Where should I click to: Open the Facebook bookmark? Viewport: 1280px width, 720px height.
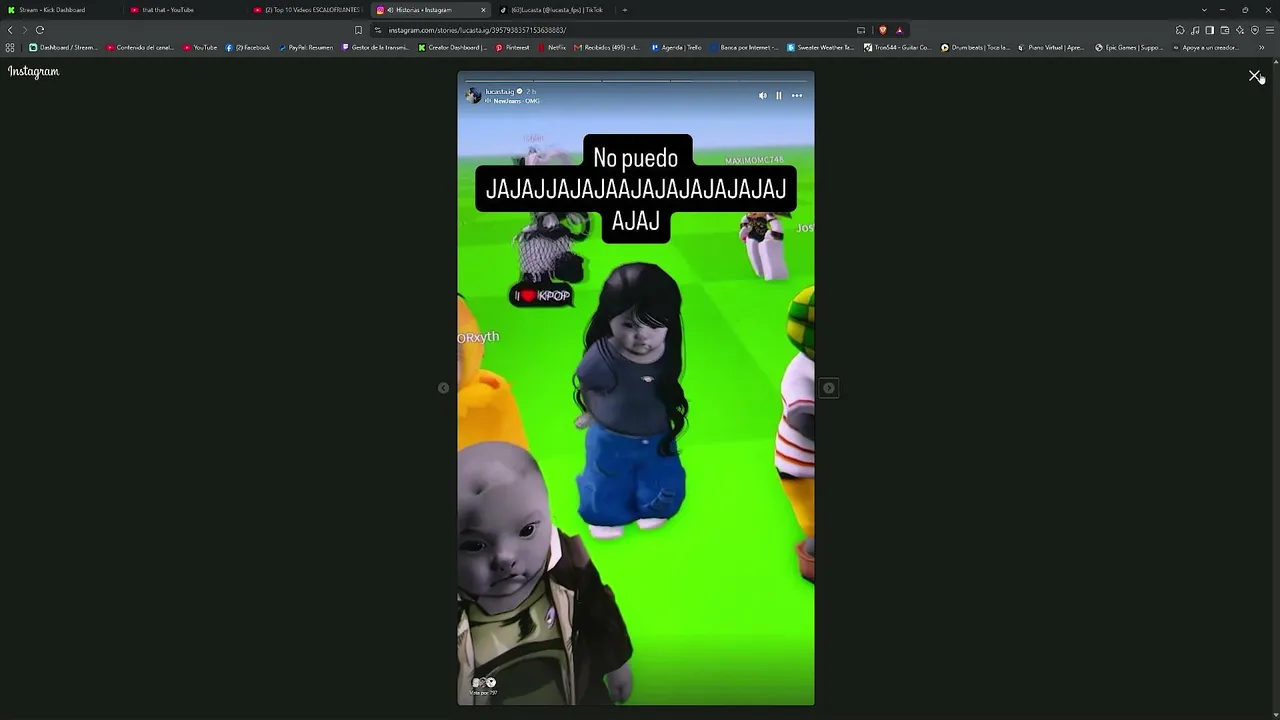pyautogui.click(x=248, y=48)
